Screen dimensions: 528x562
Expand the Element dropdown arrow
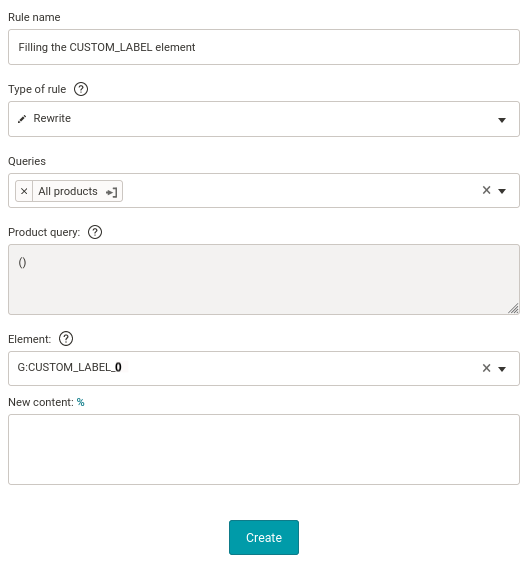pos(502,369)
